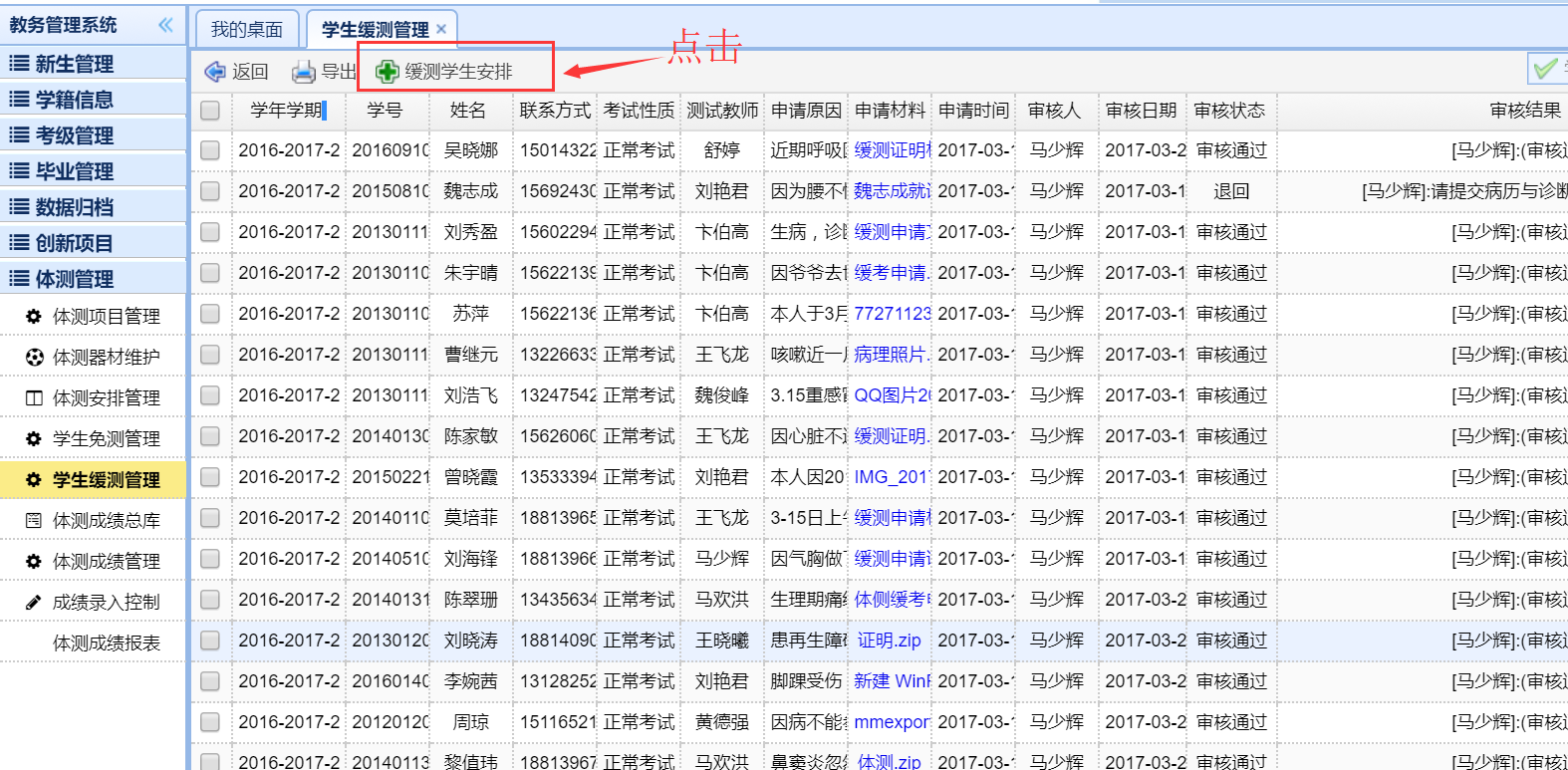The image size is (1568, 770).
Task: Open 体测器材维护 soccer ball icon item
Action: [x=34, y=358]
